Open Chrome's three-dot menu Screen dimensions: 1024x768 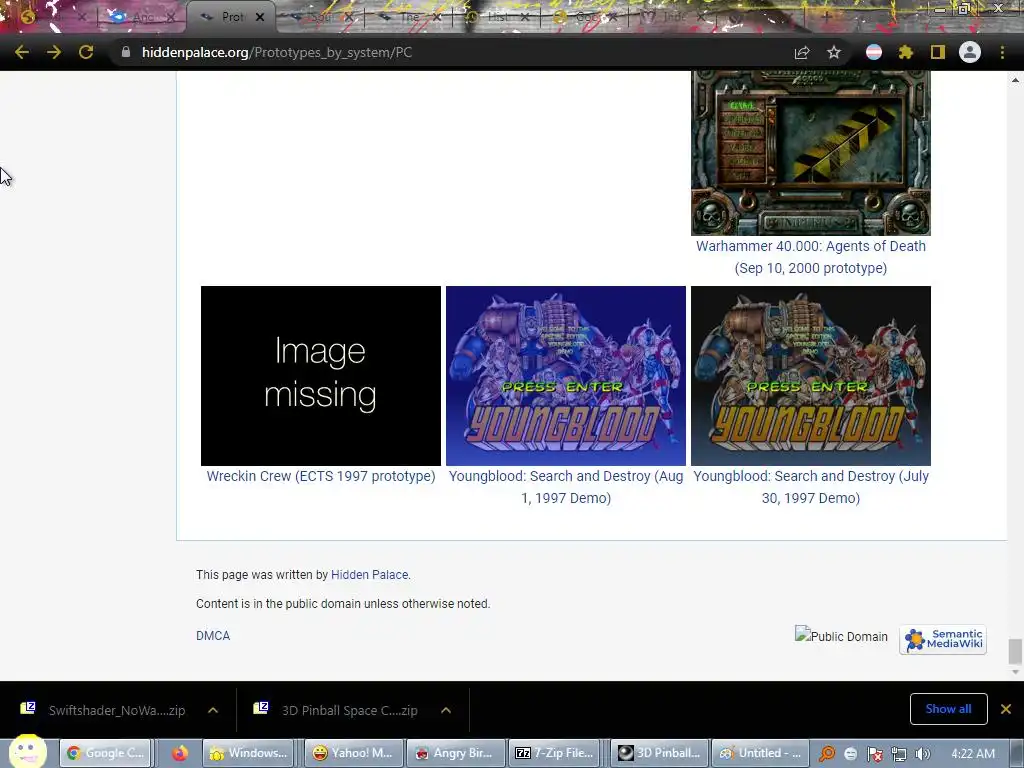click(x=1002, y=52)
